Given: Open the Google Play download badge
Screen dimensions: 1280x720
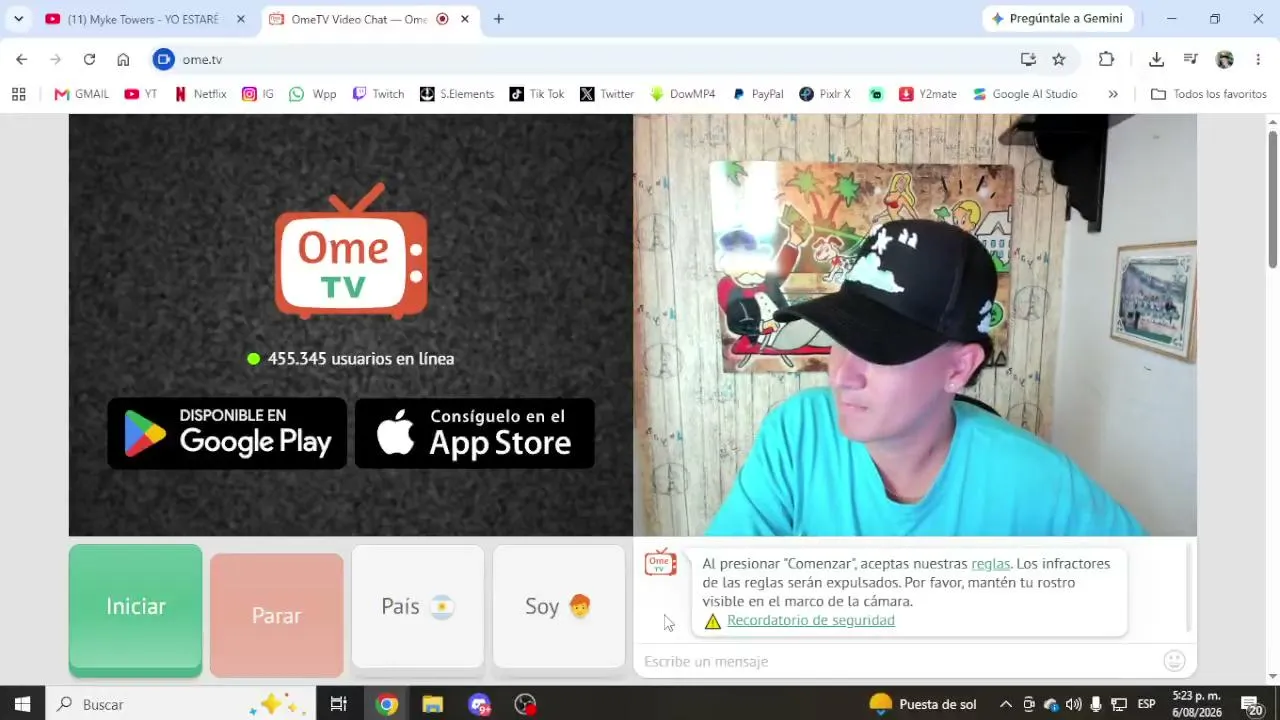Looking at the screenshot, I should tap(227, 433).
